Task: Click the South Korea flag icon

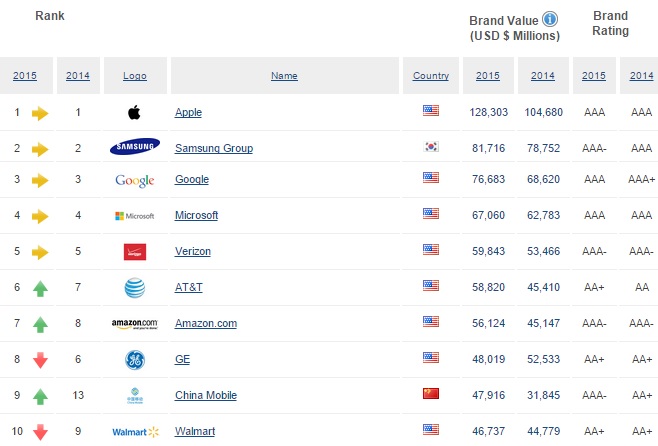Action: click(431, 147)
